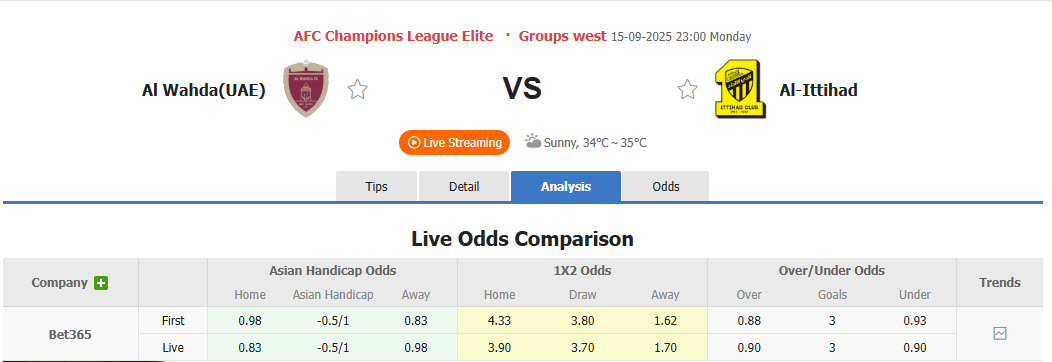Click Bet365 live home win odds 3.90
This screenshot has width=1052, height=362.
(500, 348)
